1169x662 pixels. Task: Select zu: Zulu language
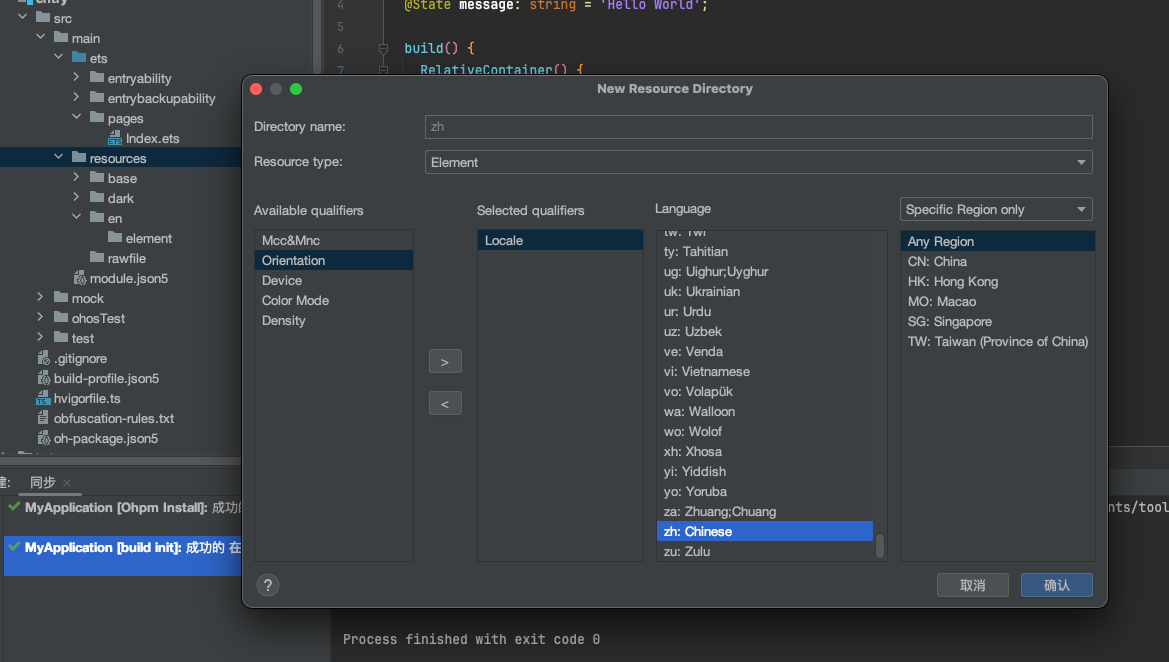click(765, 552)
